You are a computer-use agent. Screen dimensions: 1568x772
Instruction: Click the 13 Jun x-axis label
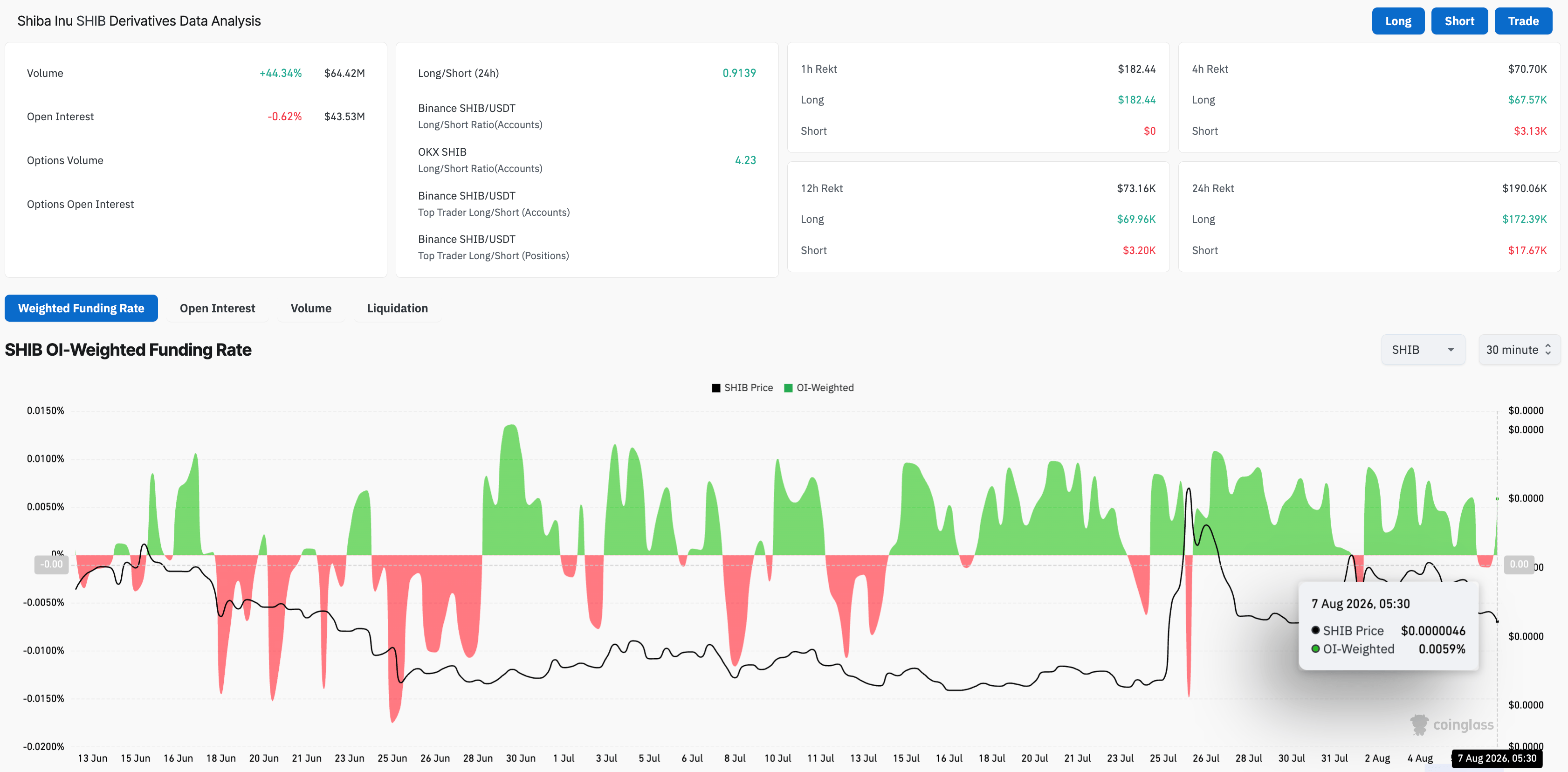pos(92,758)
